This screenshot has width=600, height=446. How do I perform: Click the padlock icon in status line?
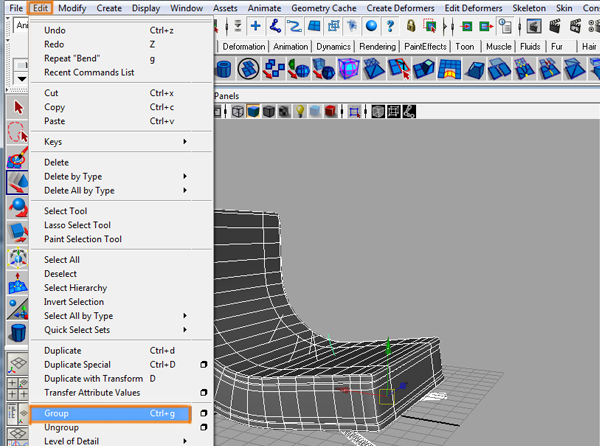[x=411, y=26]
